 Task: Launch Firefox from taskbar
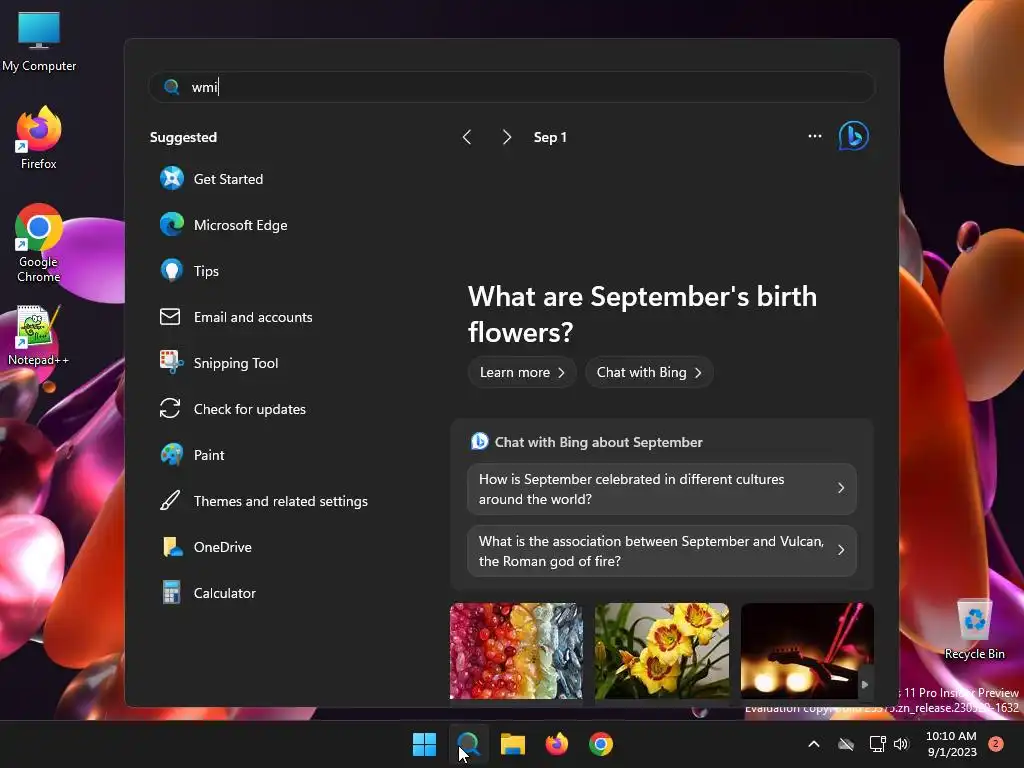(x=556, y=744)
